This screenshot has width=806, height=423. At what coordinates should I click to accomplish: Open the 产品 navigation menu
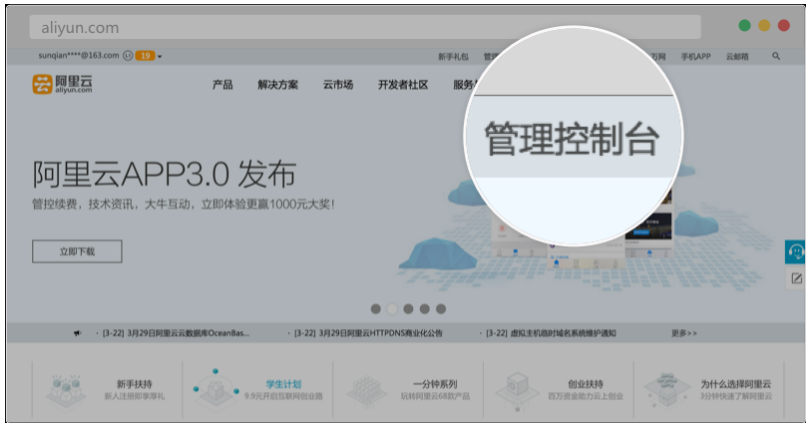pos(222,85)
